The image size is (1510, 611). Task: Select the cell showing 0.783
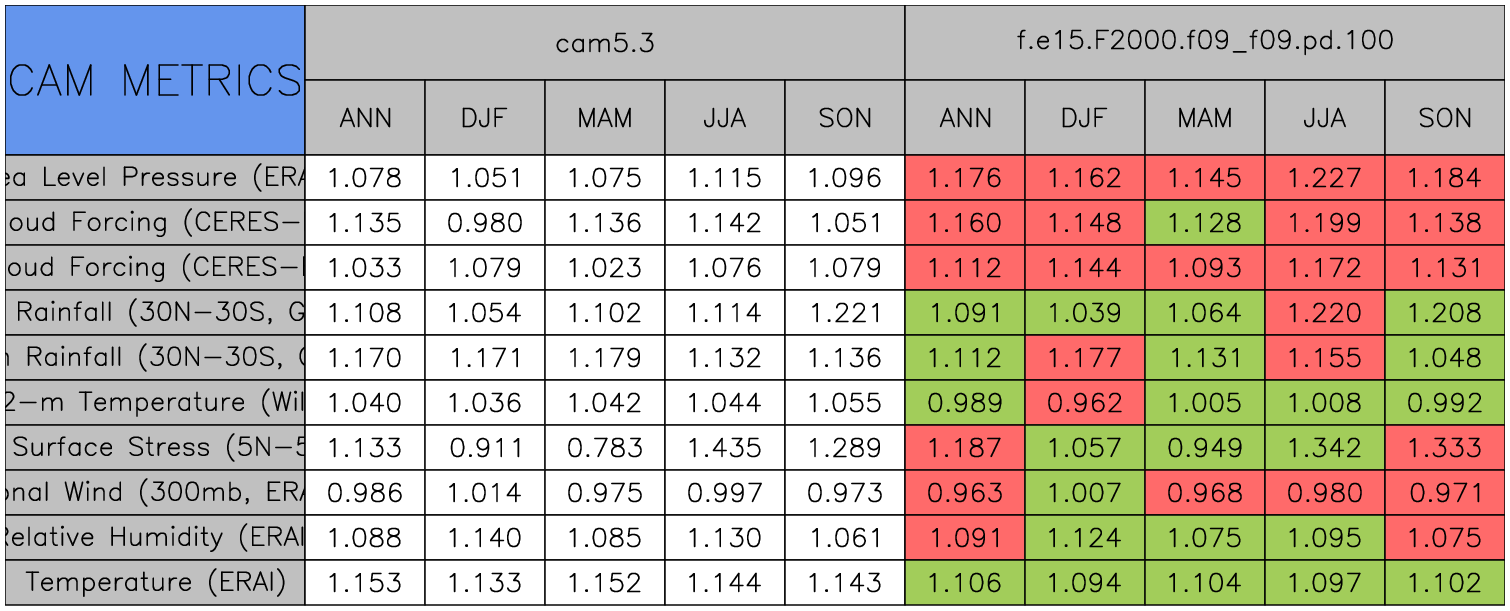[x=604, y=447]
